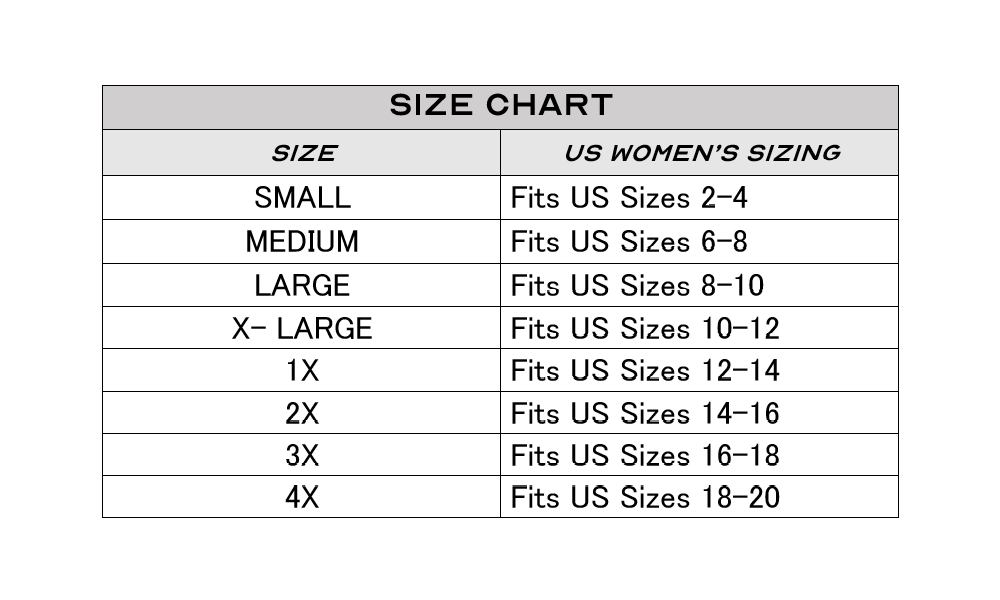Image resolution: width=1000 pixels, height=600 pixels.
Task: Click the Fits US Sizes 2-4 cell
Action: [x=700, y=198]
